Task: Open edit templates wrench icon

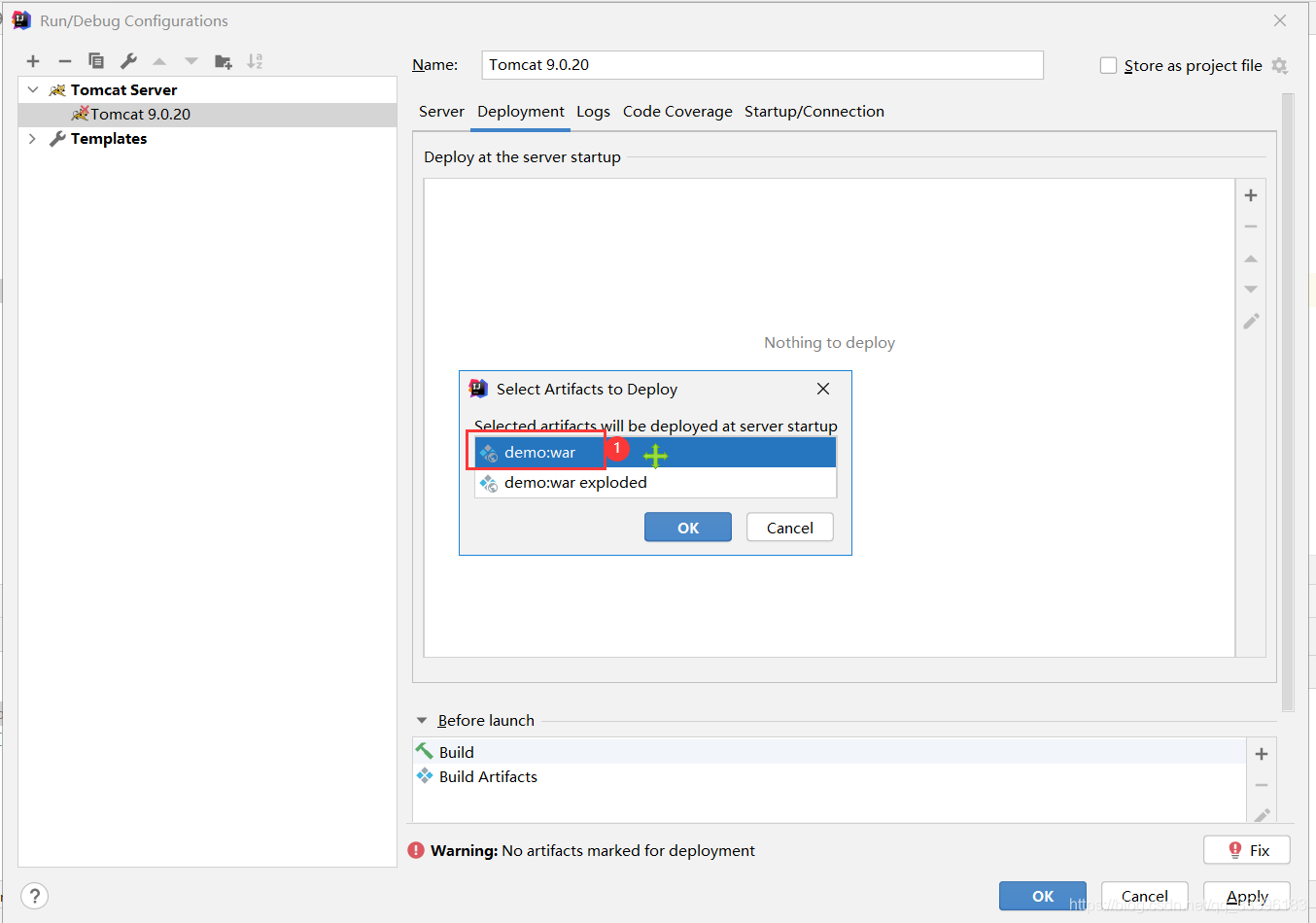Action: pyautogui.click(x=128, y=61)
